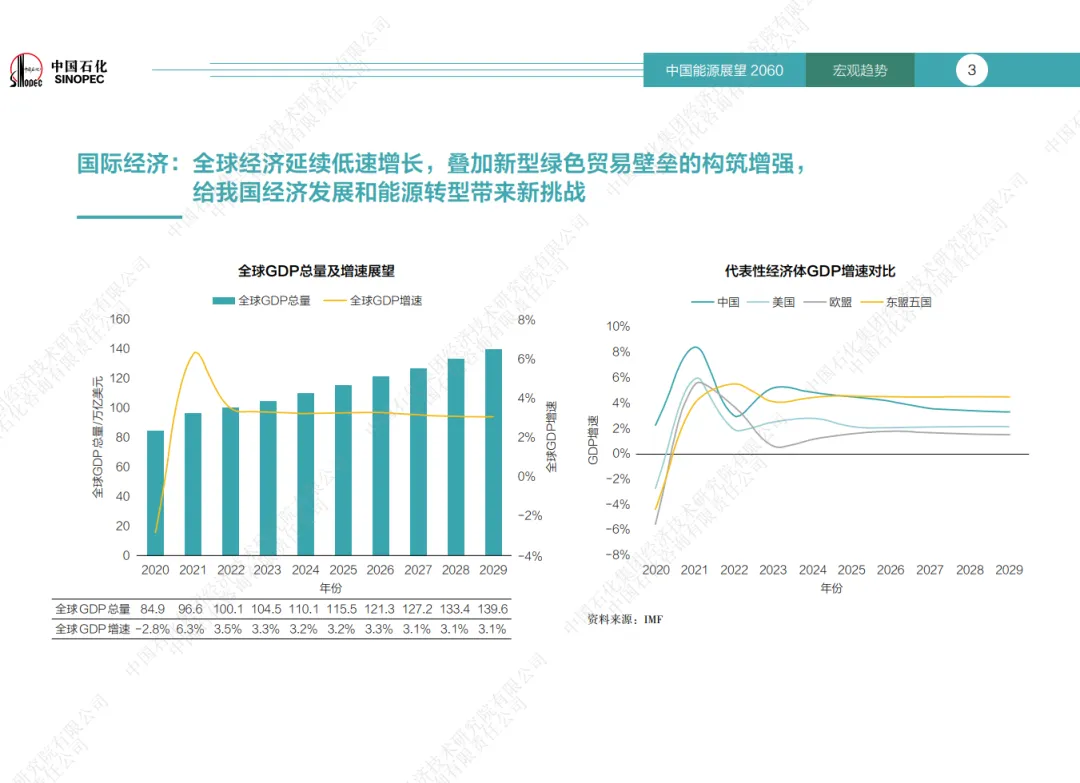Click table growth value 6.3%
Viewport: 1080px width, 783px height.
coord(190,629)
